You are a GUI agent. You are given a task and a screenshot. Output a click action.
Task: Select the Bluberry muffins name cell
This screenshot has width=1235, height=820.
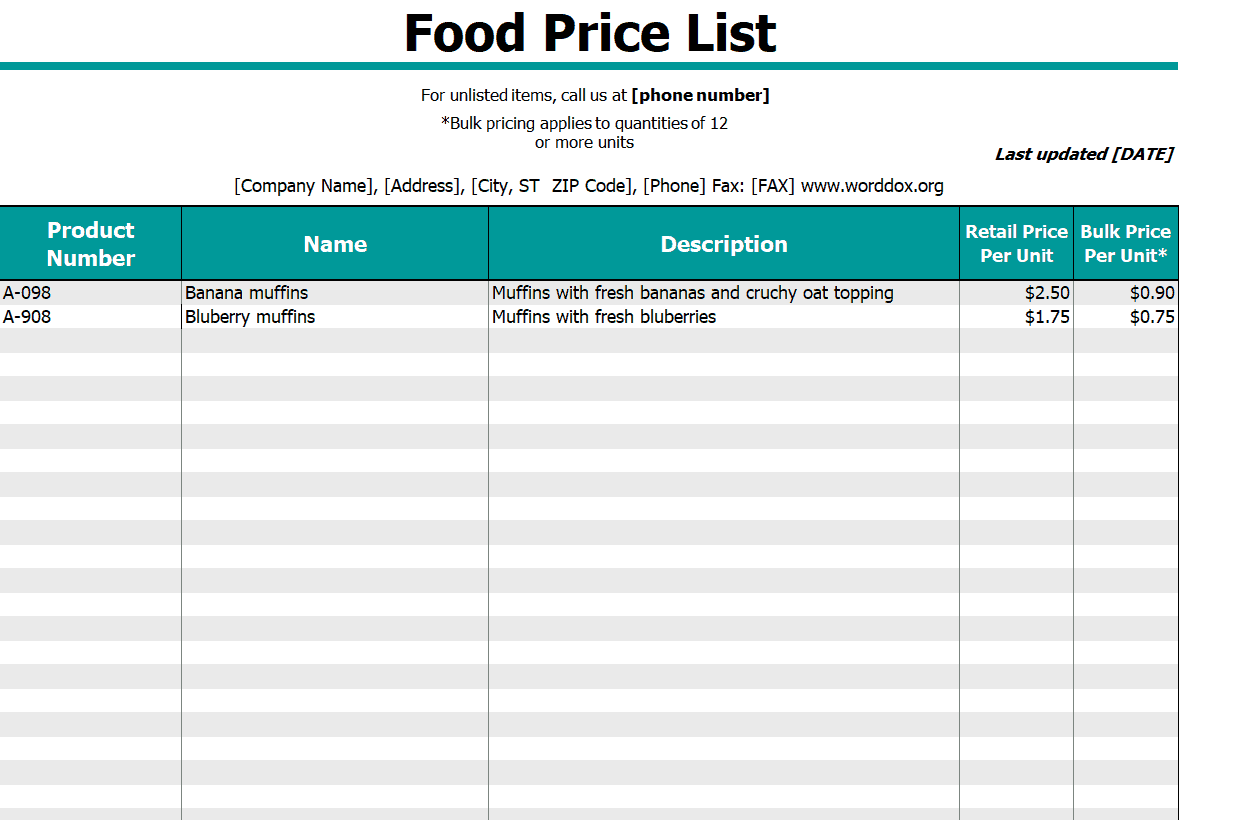click(x=335, y=317)
